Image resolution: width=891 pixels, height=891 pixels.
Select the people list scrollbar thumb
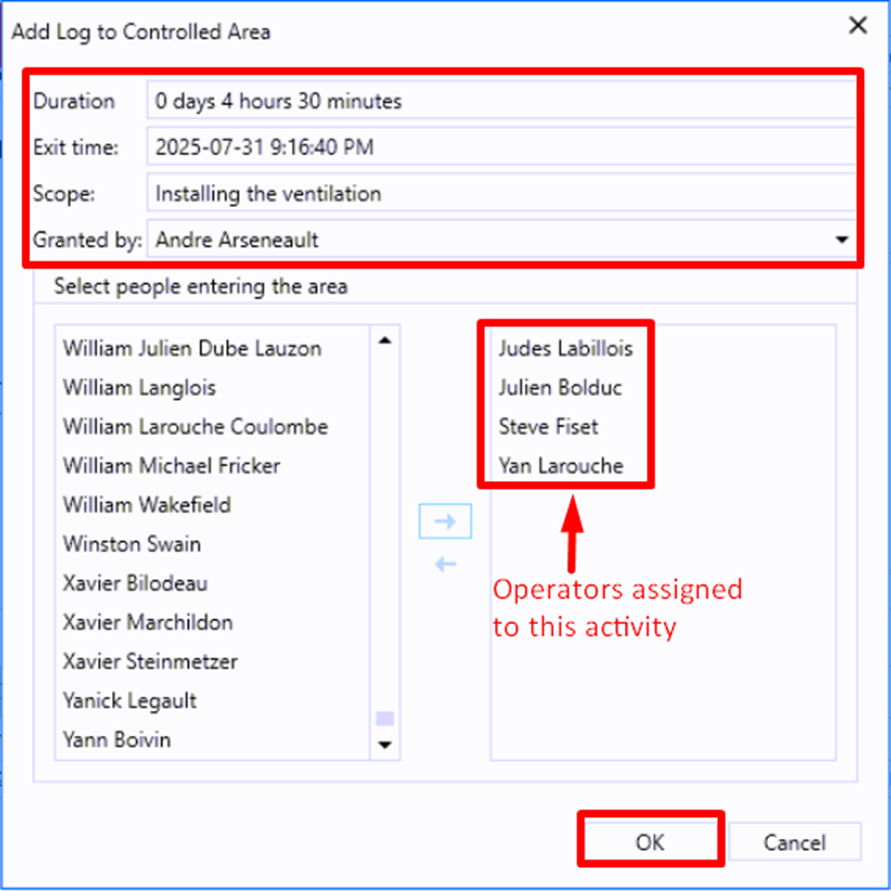point(384,718)
